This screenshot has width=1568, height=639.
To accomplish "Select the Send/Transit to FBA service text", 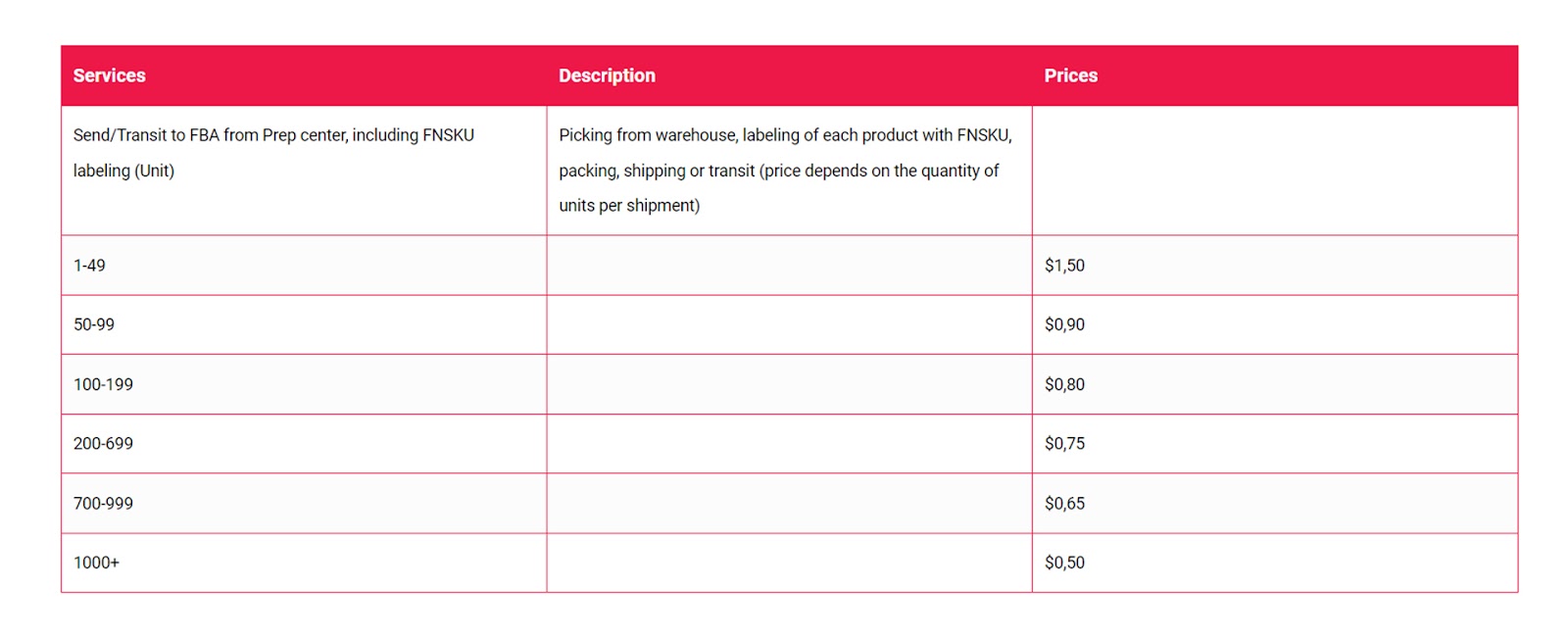I will pyautogui.click(x=273, y=152).
